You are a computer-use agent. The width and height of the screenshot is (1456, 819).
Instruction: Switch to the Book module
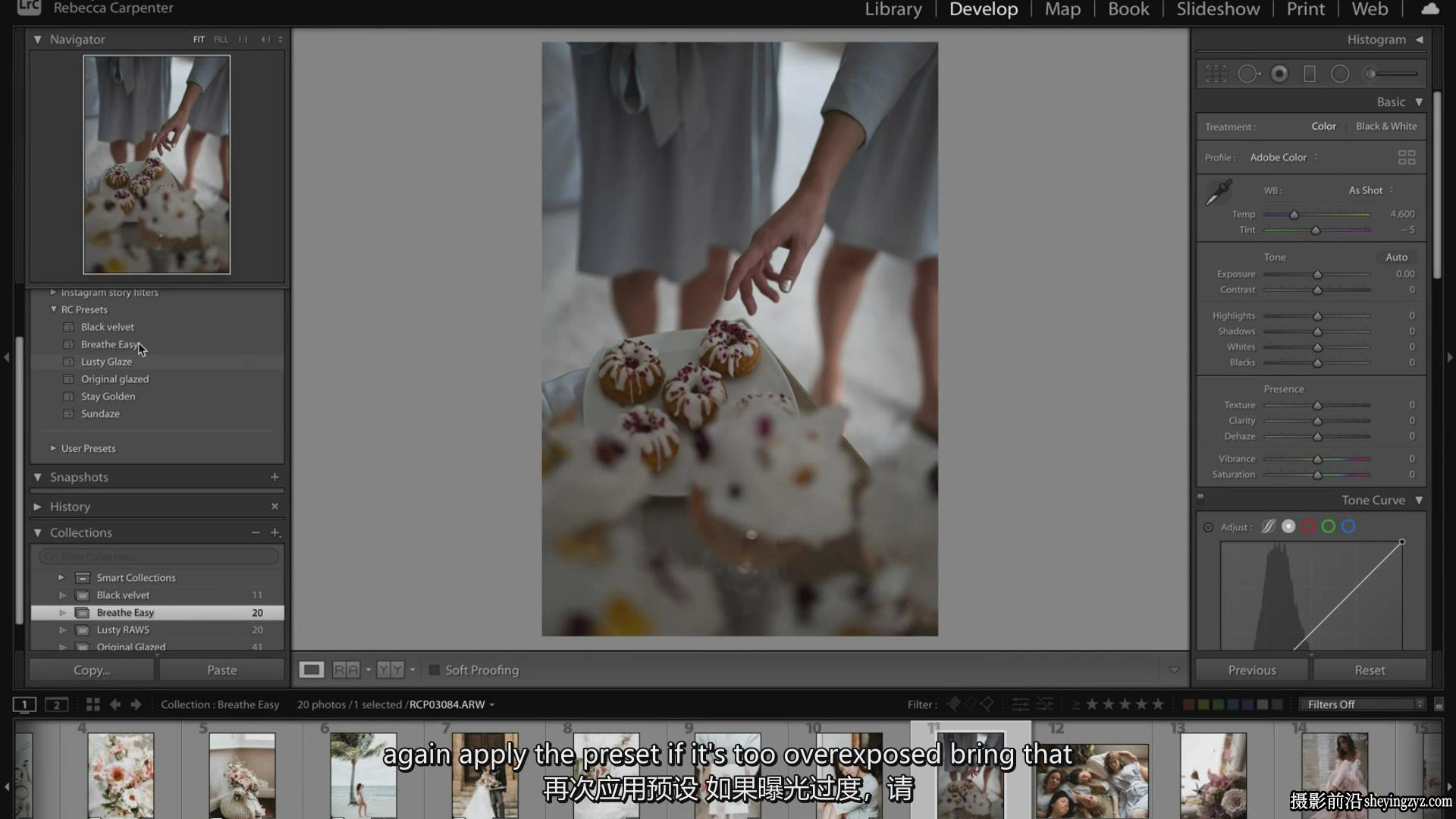(1128, 9)
